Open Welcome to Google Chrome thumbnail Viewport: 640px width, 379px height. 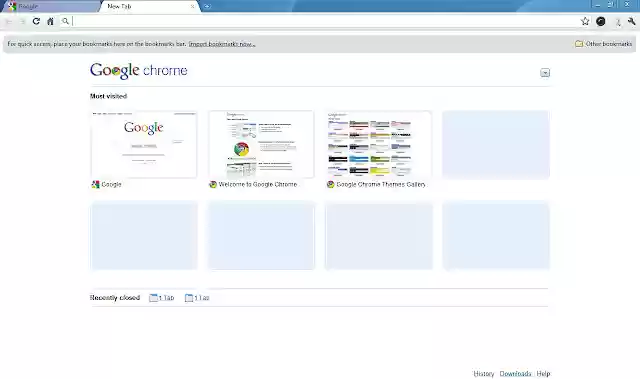point(262,144)
